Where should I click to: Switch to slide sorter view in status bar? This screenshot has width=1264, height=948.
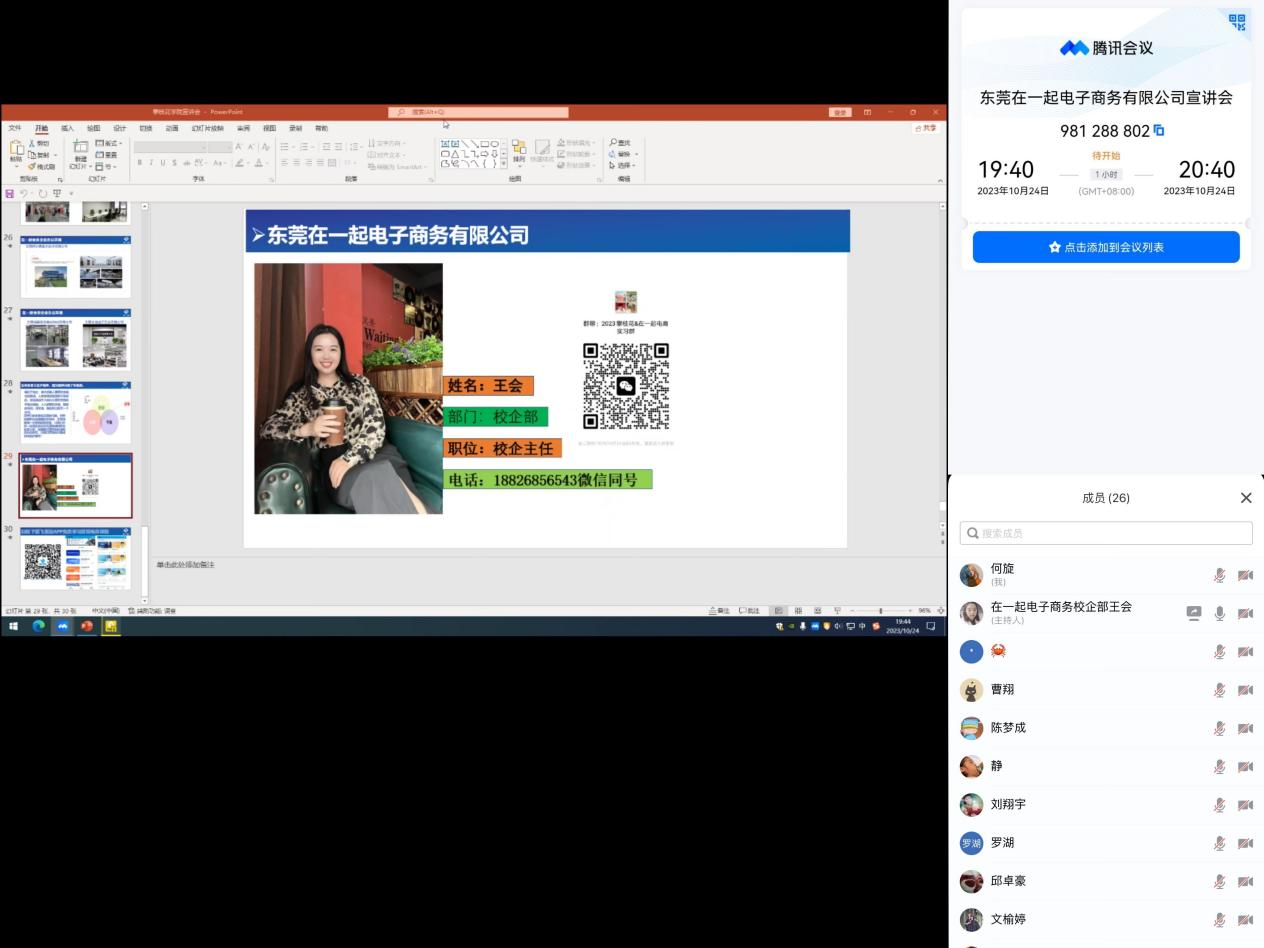[x=798, y=610]
